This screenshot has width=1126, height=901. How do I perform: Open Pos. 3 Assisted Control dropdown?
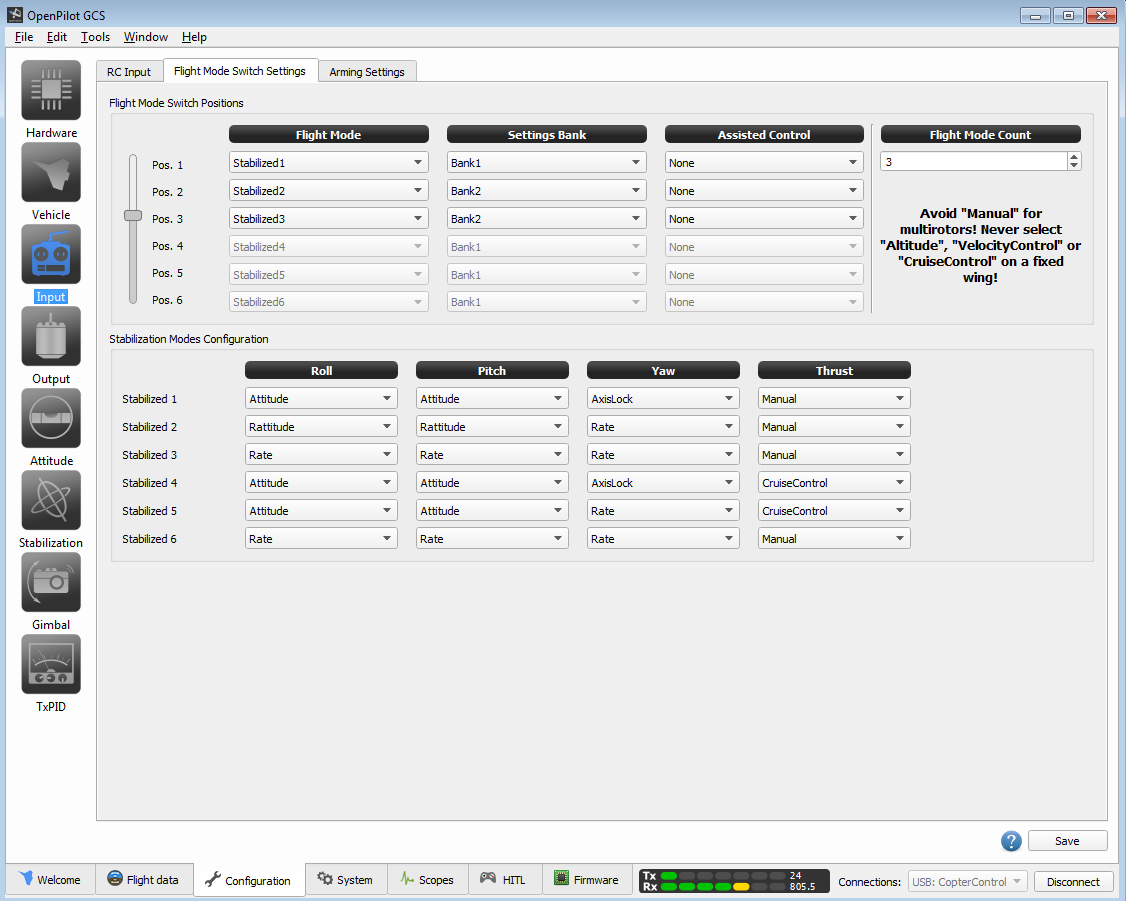point(764,219)
